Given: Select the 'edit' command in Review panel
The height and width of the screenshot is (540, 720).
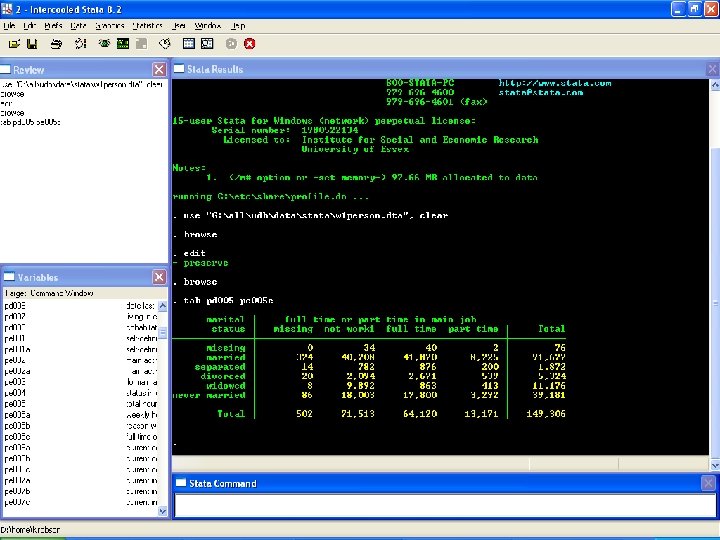Looking at the screenshot, I should 6,103.
